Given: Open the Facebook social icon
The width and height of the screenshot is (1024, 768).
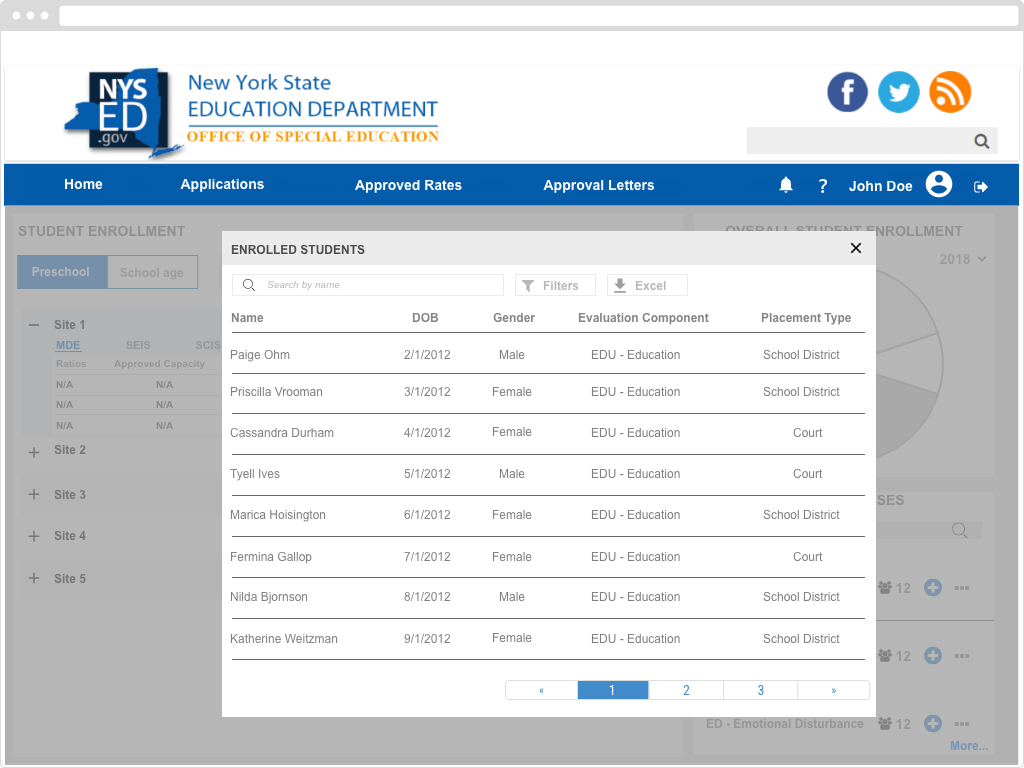Looking at the screenshot, I should coord(847,92).
